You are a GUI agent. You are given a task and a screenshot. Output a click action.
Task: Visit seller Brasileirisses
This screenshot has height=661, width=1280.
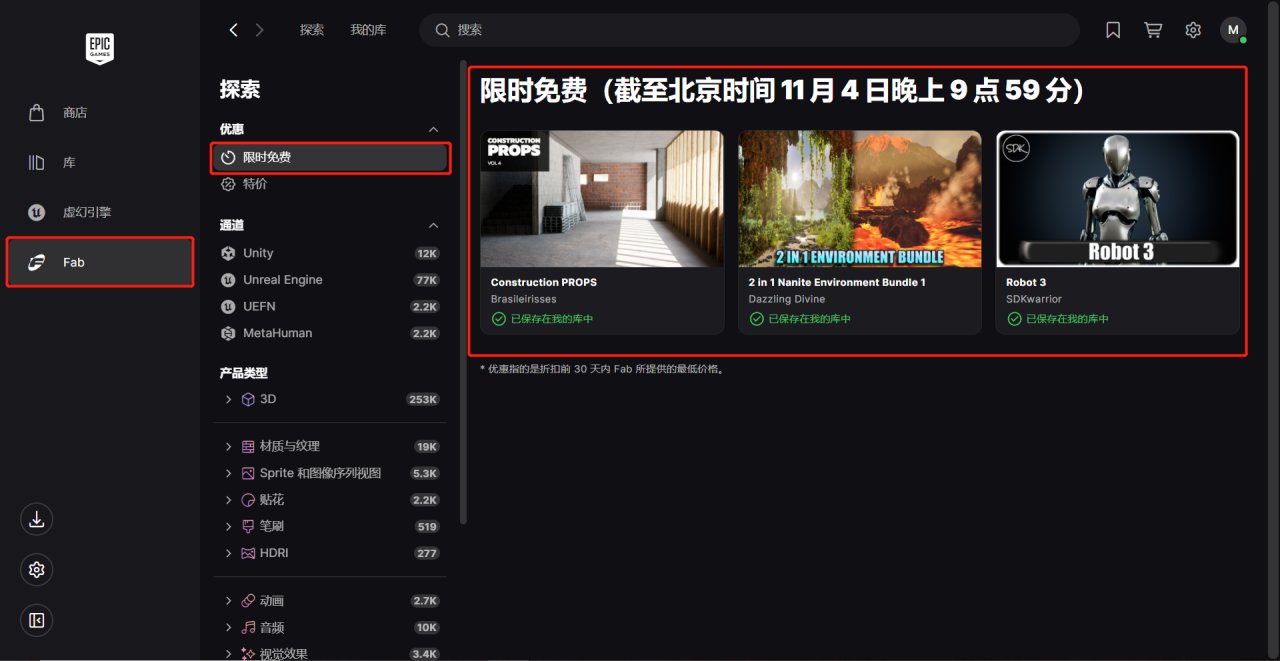tap(523, 299)
